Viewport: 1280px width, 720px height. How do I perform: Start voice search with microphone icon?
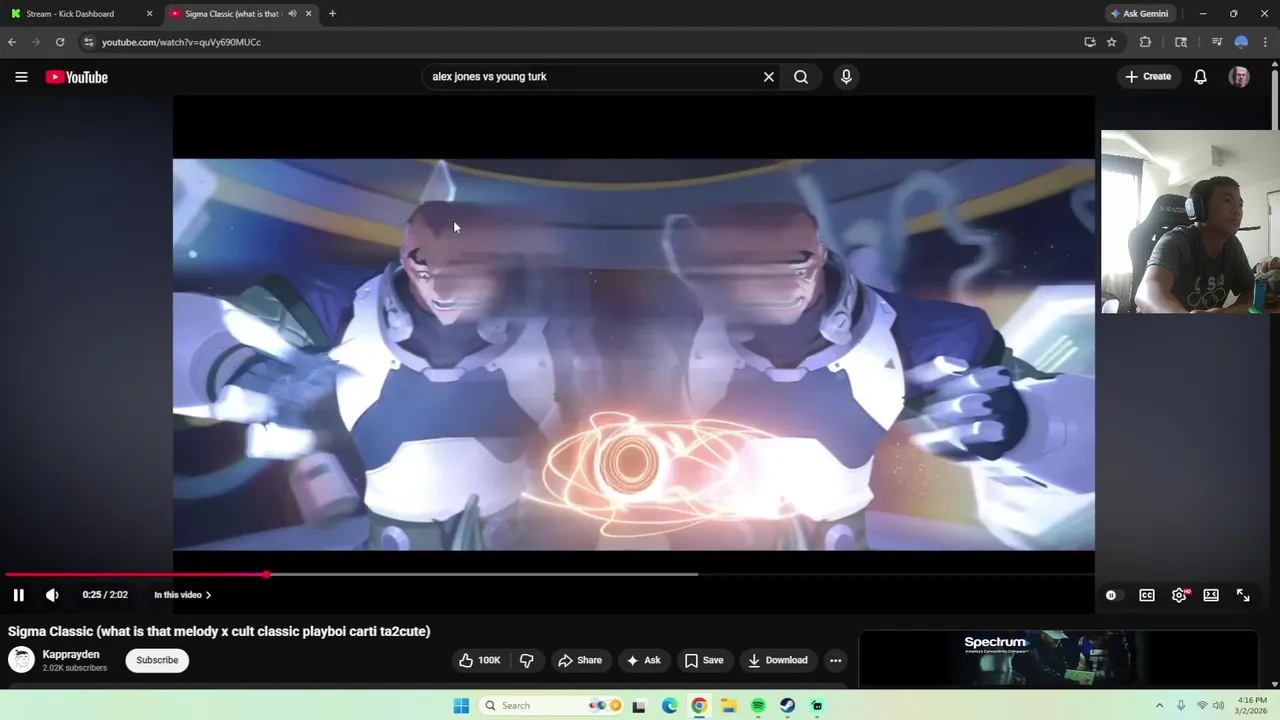click(846, 77)
